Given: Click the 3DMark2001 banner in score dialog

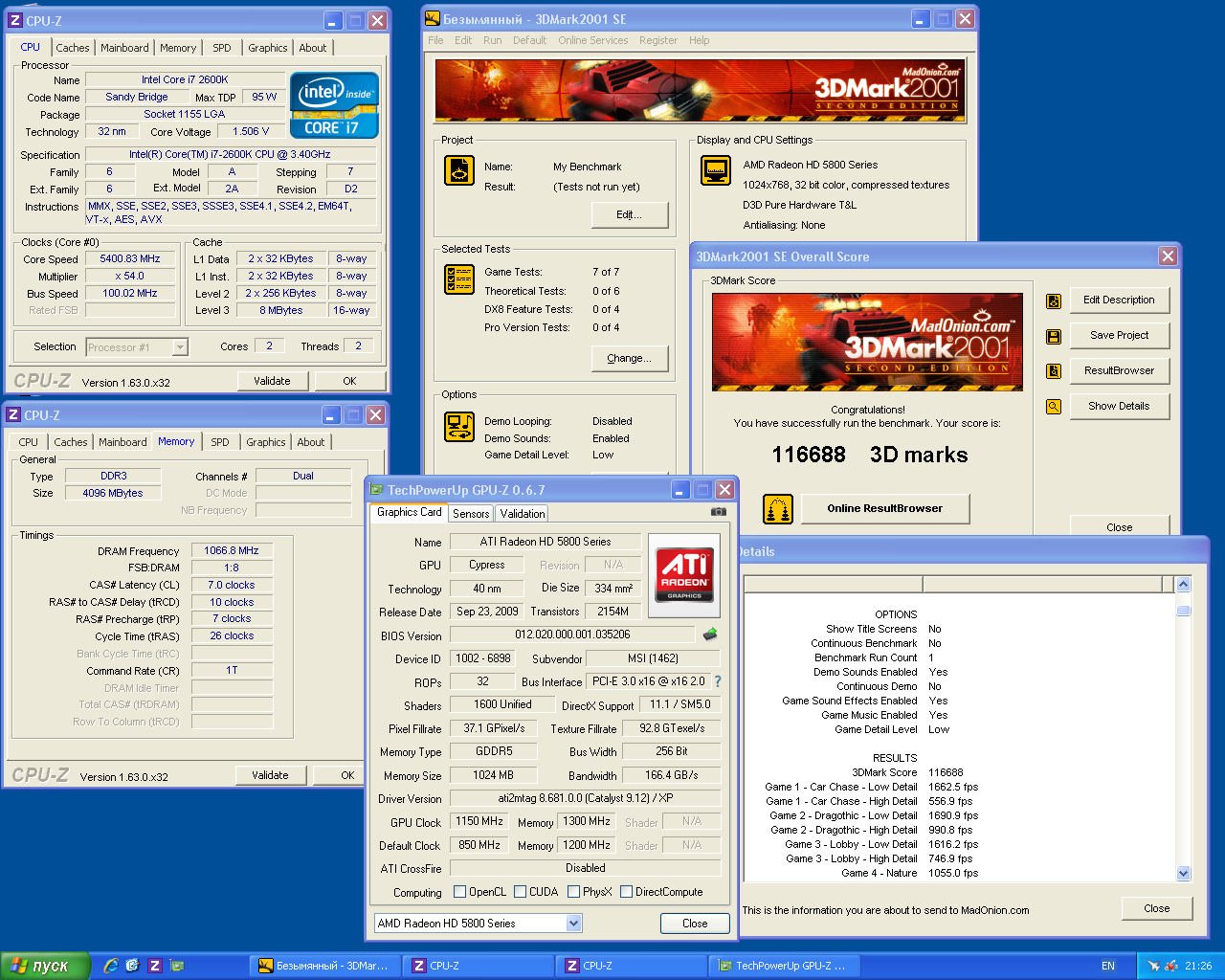Looking at the screenshot, I should coord(867,342).
